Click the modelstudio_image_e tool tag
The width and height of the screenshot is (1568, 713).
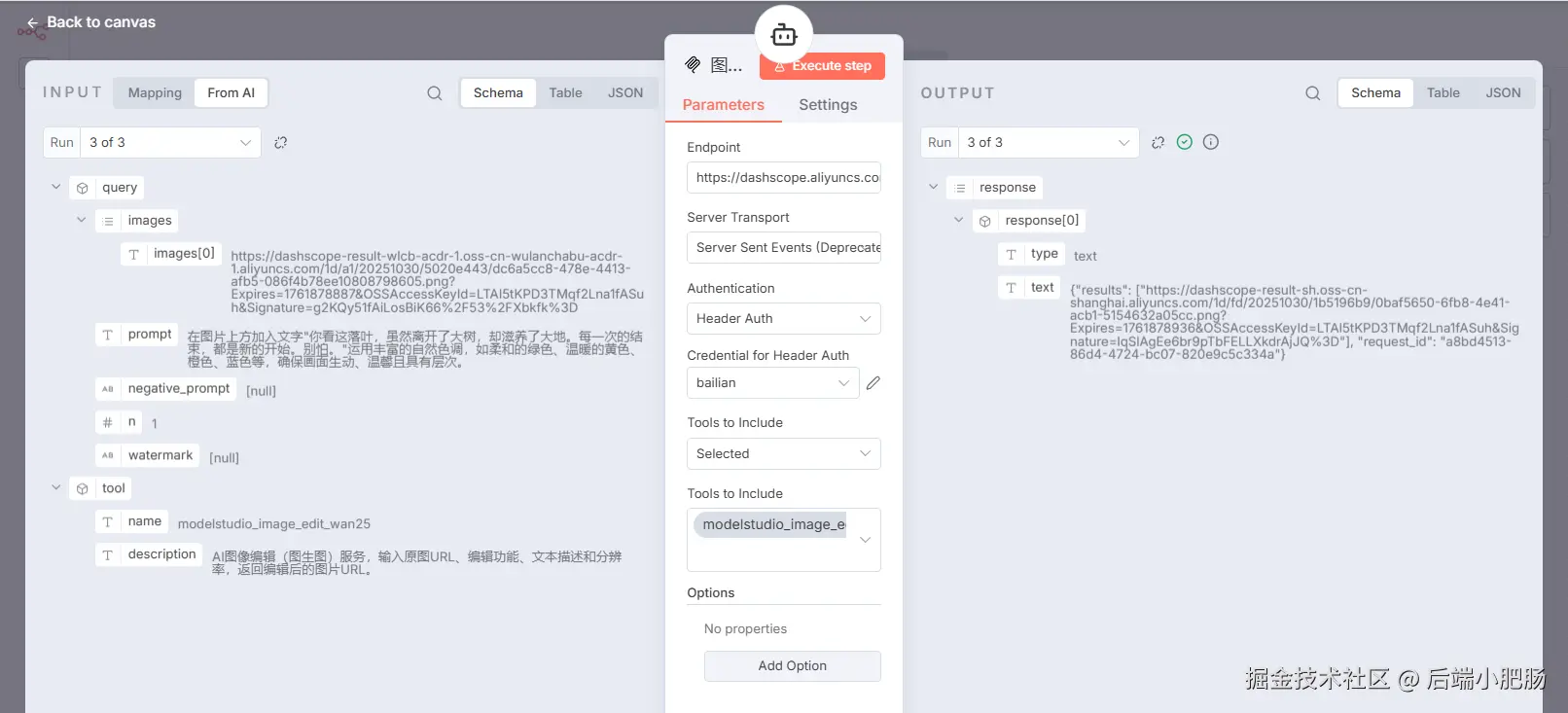[770, 525]
